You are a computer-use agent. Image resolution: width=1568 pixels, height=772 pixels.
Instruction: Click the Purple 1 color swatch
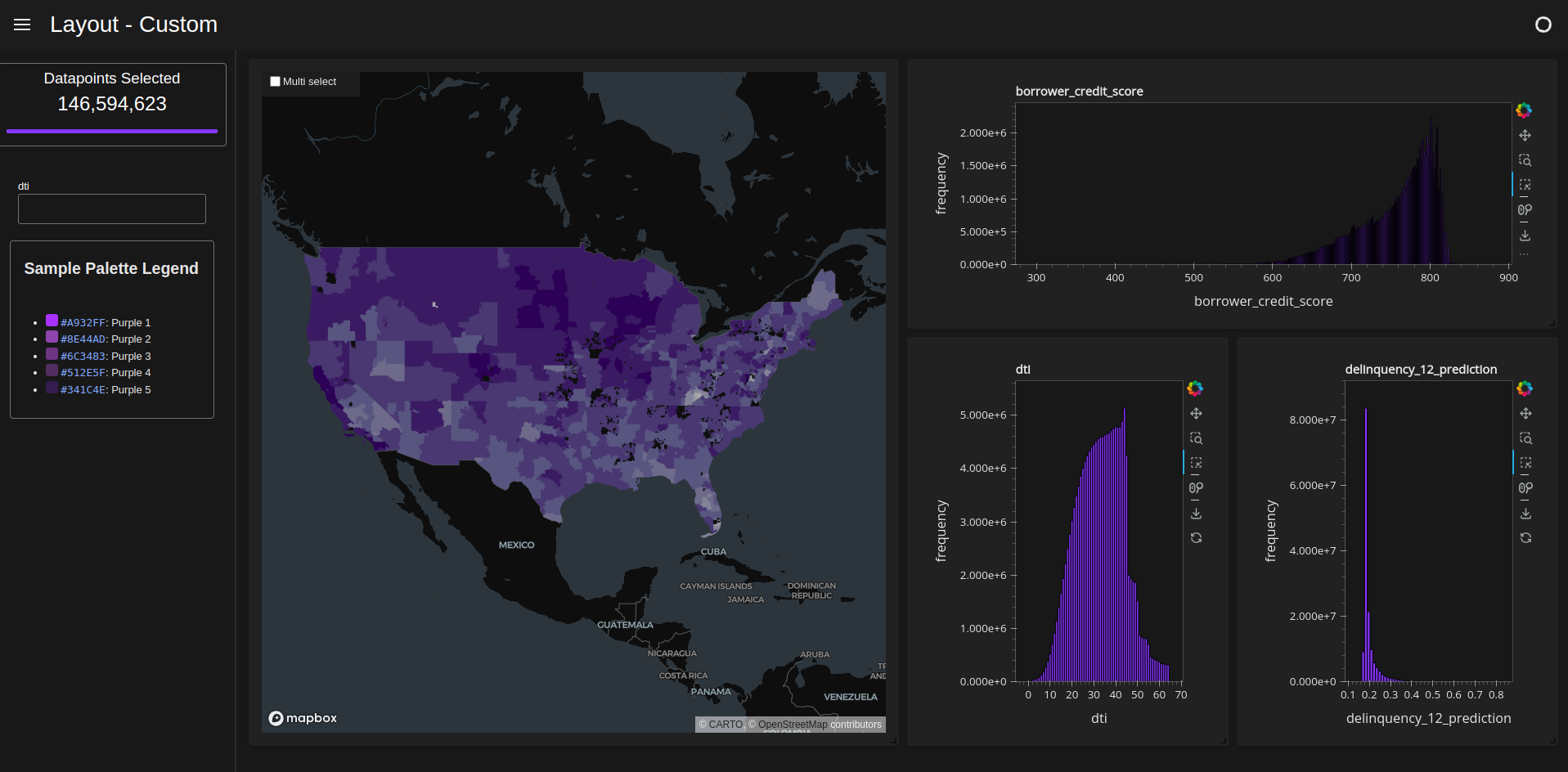click(52, 321)
